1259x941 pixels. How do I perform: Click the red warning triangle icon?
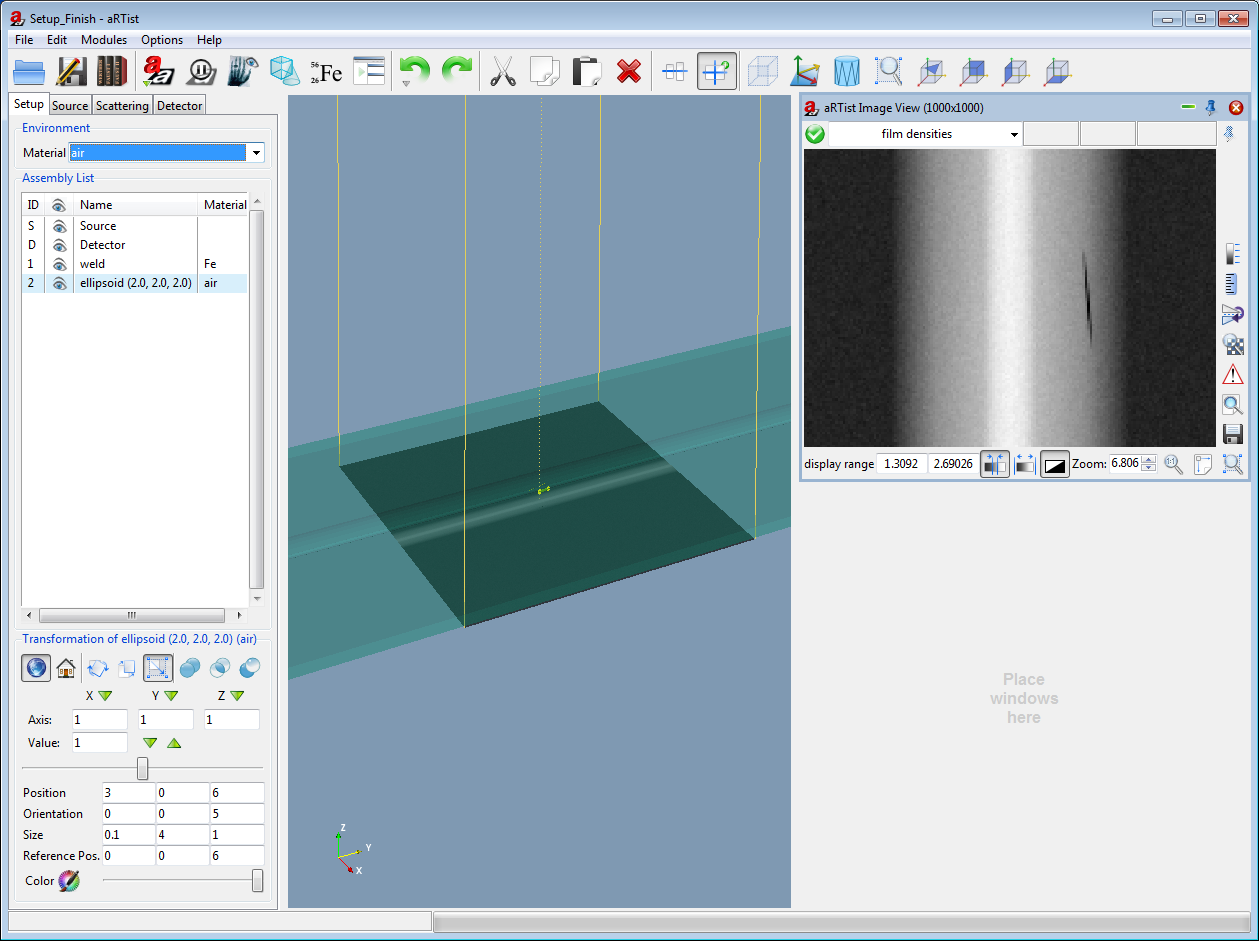tap(1233, 375)
